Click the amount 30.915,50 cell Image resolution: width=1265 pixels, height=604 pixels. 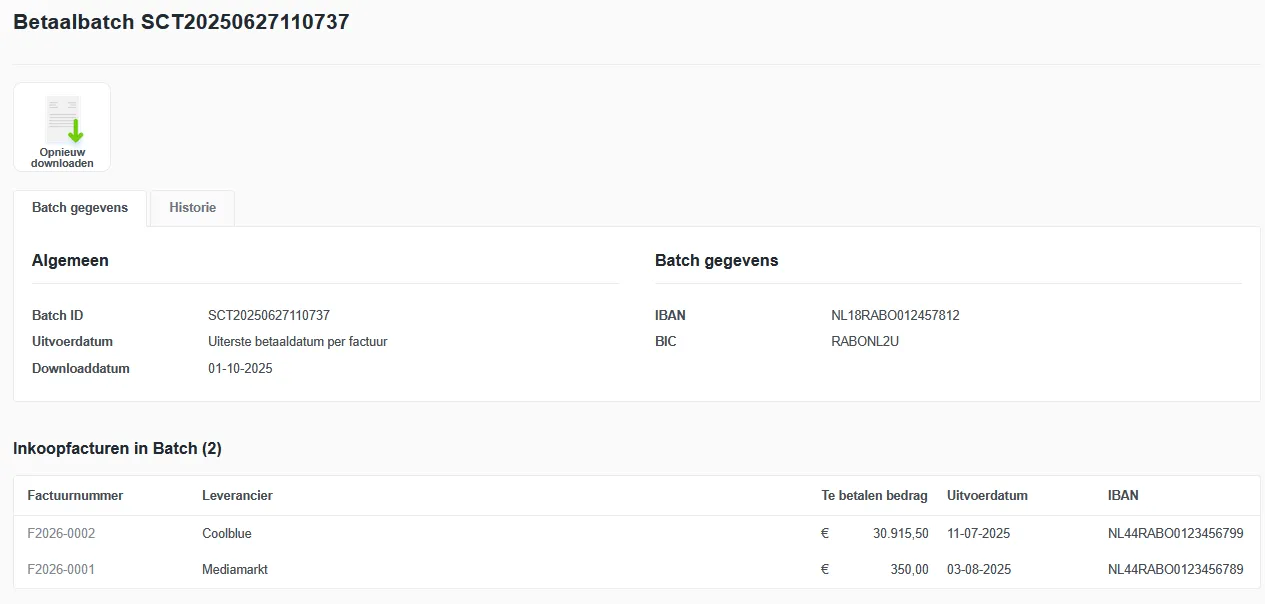[900, 534]
